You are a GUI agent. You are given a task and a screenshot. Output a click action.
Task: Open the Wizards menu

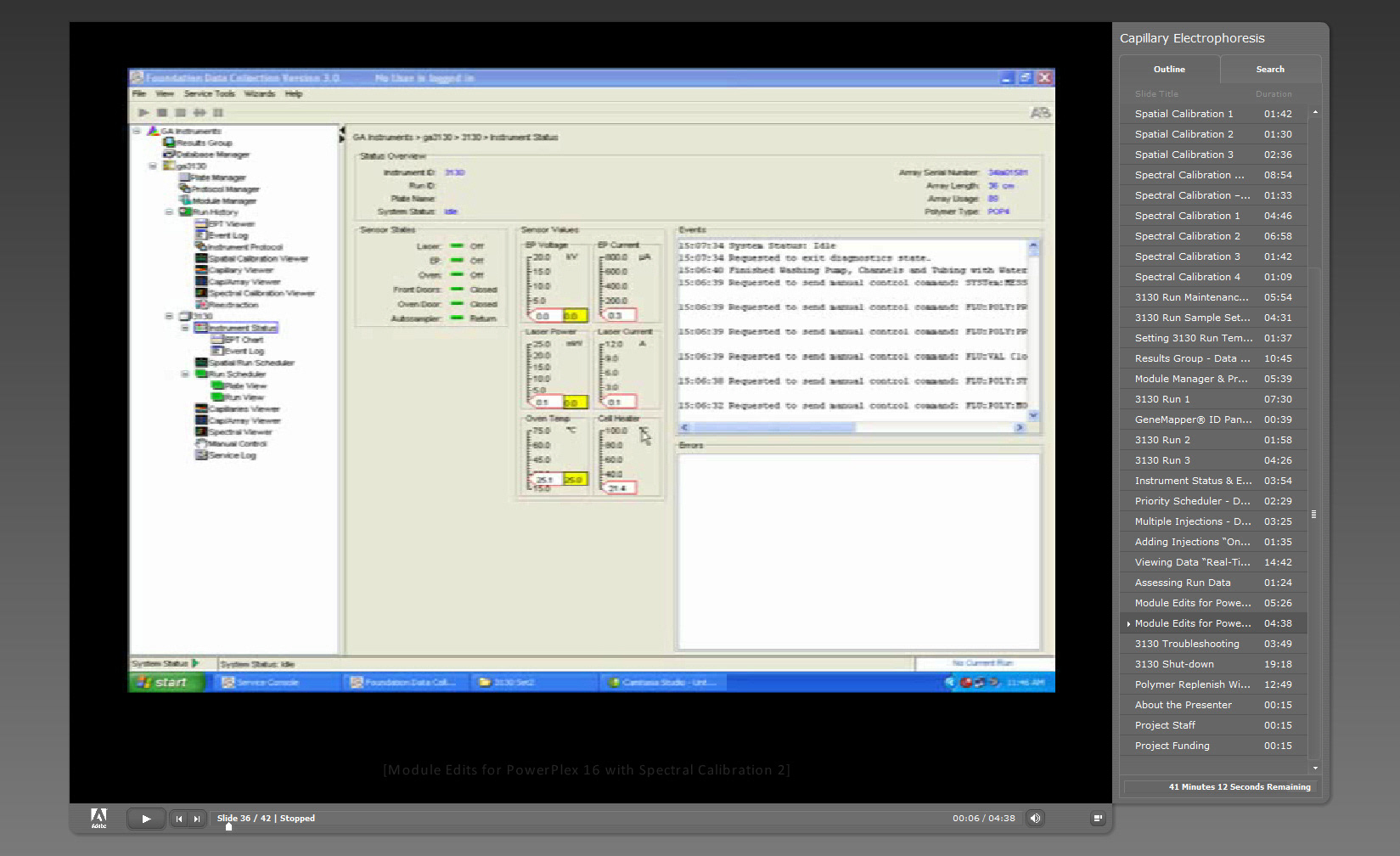point(260,93)
